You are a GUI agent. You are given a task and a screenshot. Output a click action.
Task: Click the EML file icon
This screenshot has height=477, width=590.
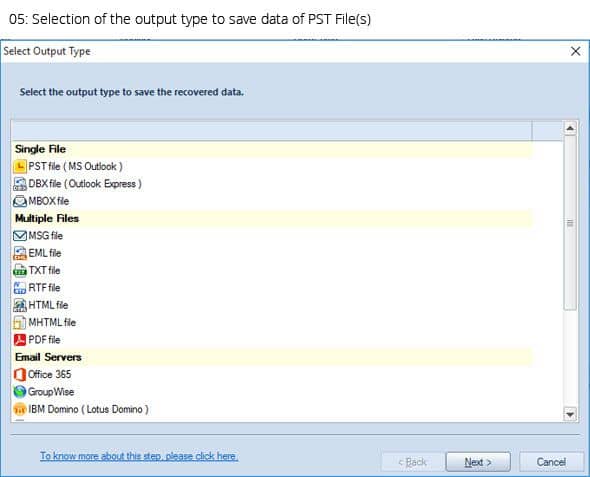(x=20, y=253)
